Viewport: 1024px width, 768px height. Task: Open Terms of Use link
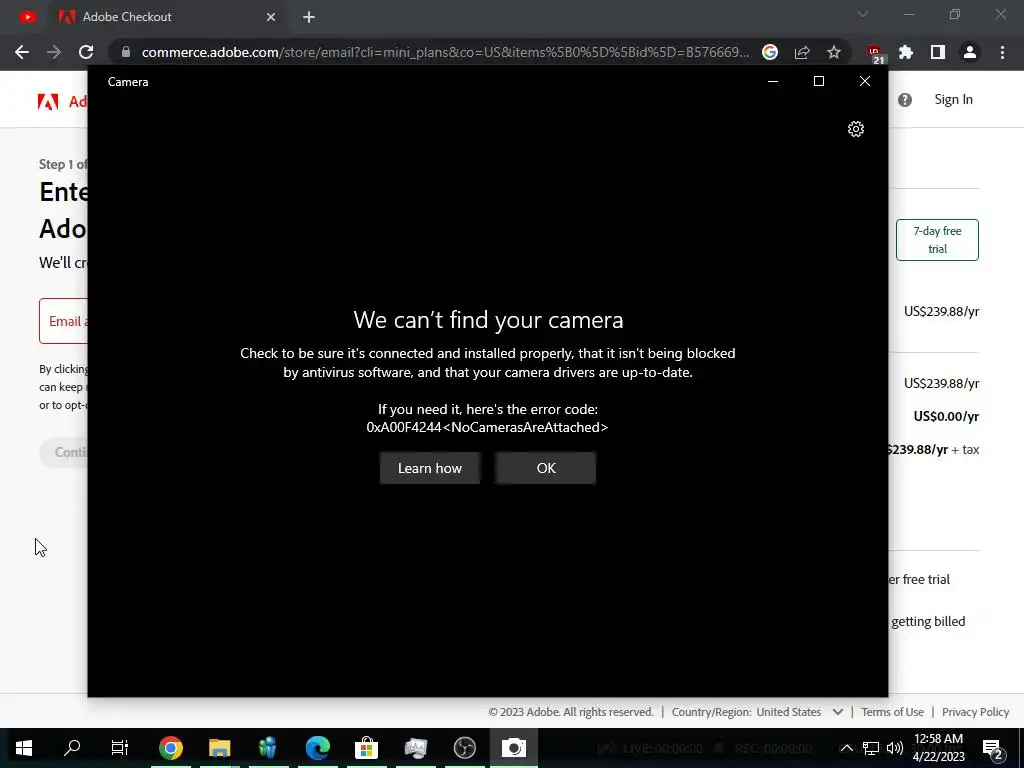click(x=892, y=712)
